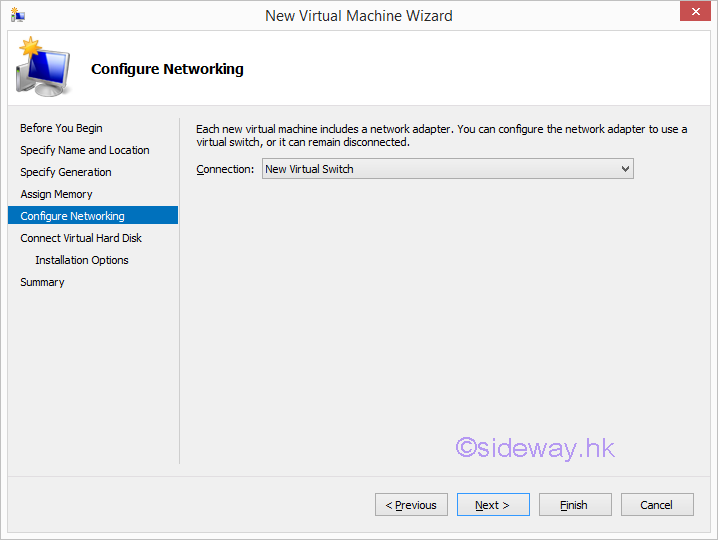Cancel the virtual machine wizard
Image resolution: width=718 pixels, height=540 pixels.
[657, 505]
